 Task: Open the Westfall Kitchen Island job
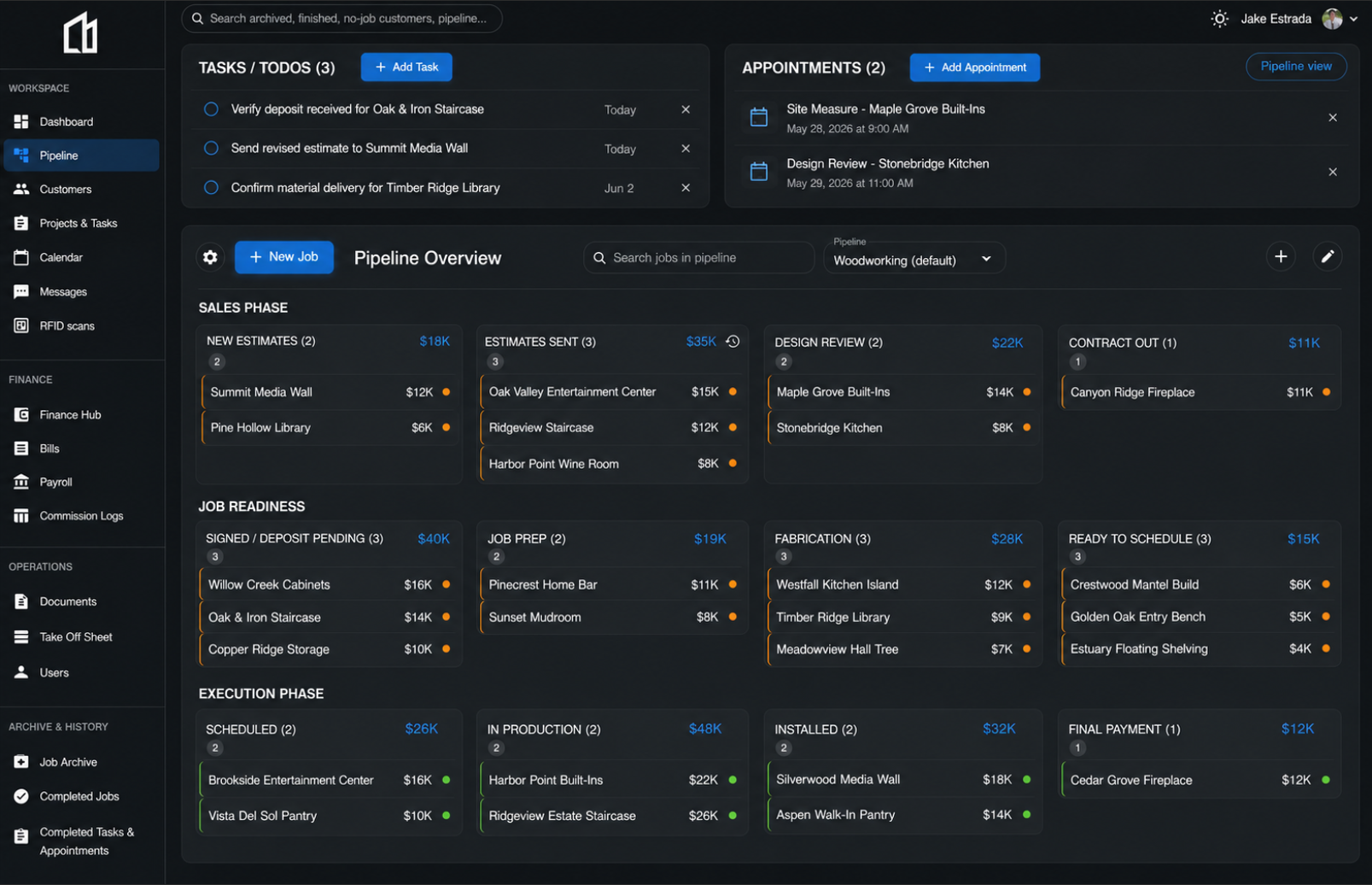(903, 585)
